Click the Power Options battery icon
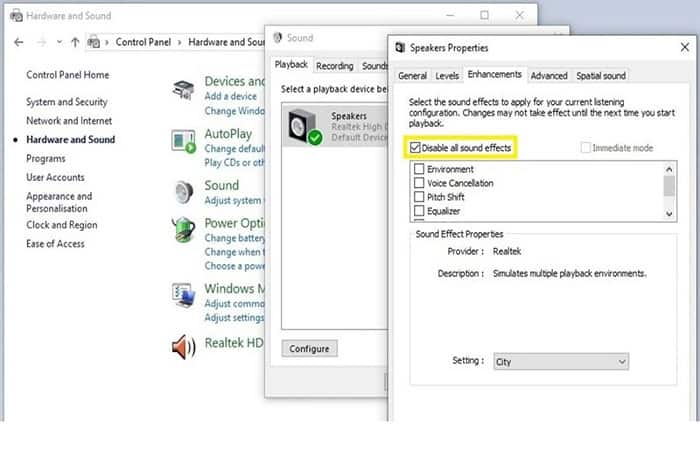 point(184,229)
